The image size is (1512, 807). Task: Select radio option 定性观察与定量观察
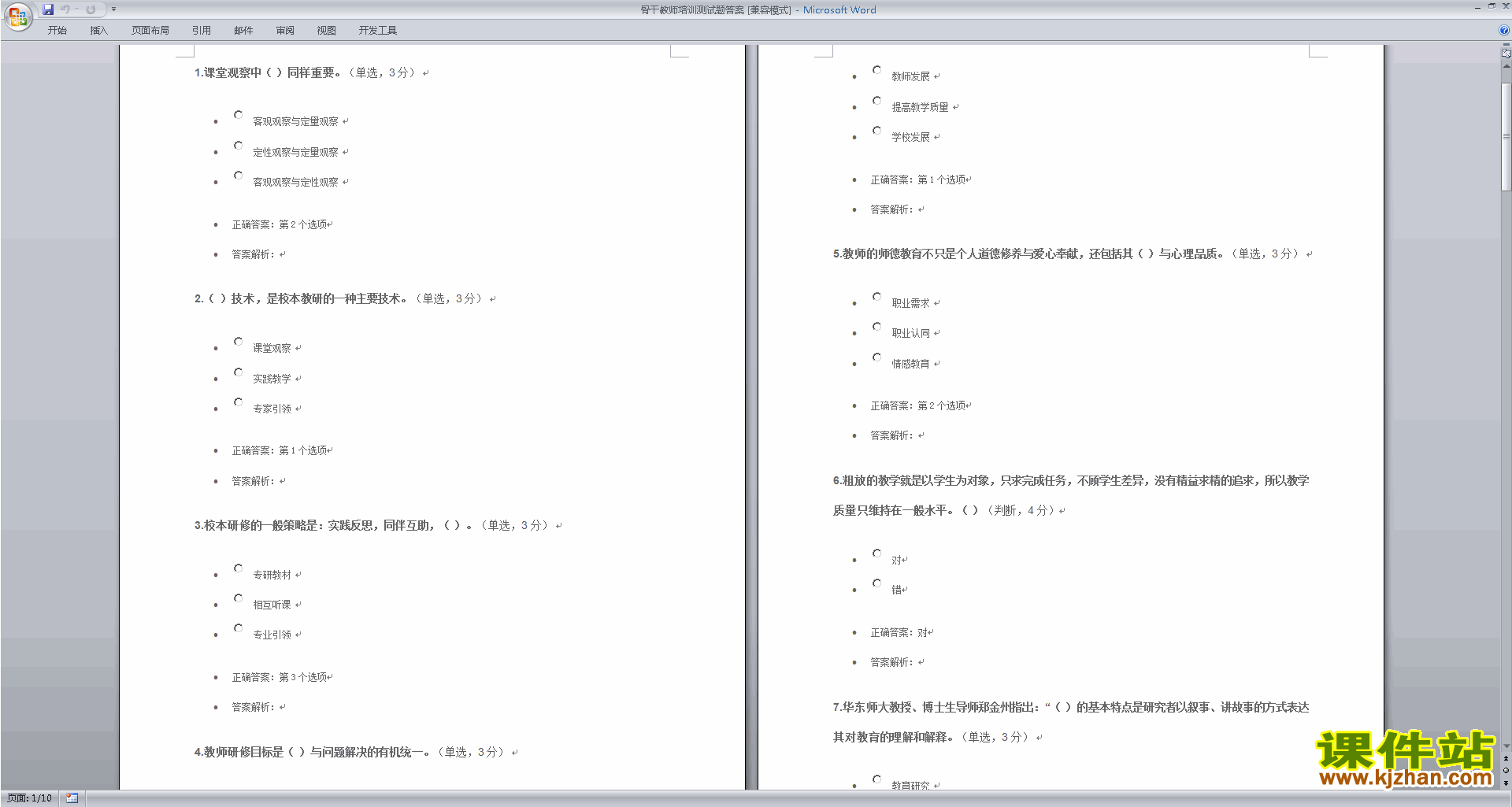pyautogui.click(x=238, y=146)
